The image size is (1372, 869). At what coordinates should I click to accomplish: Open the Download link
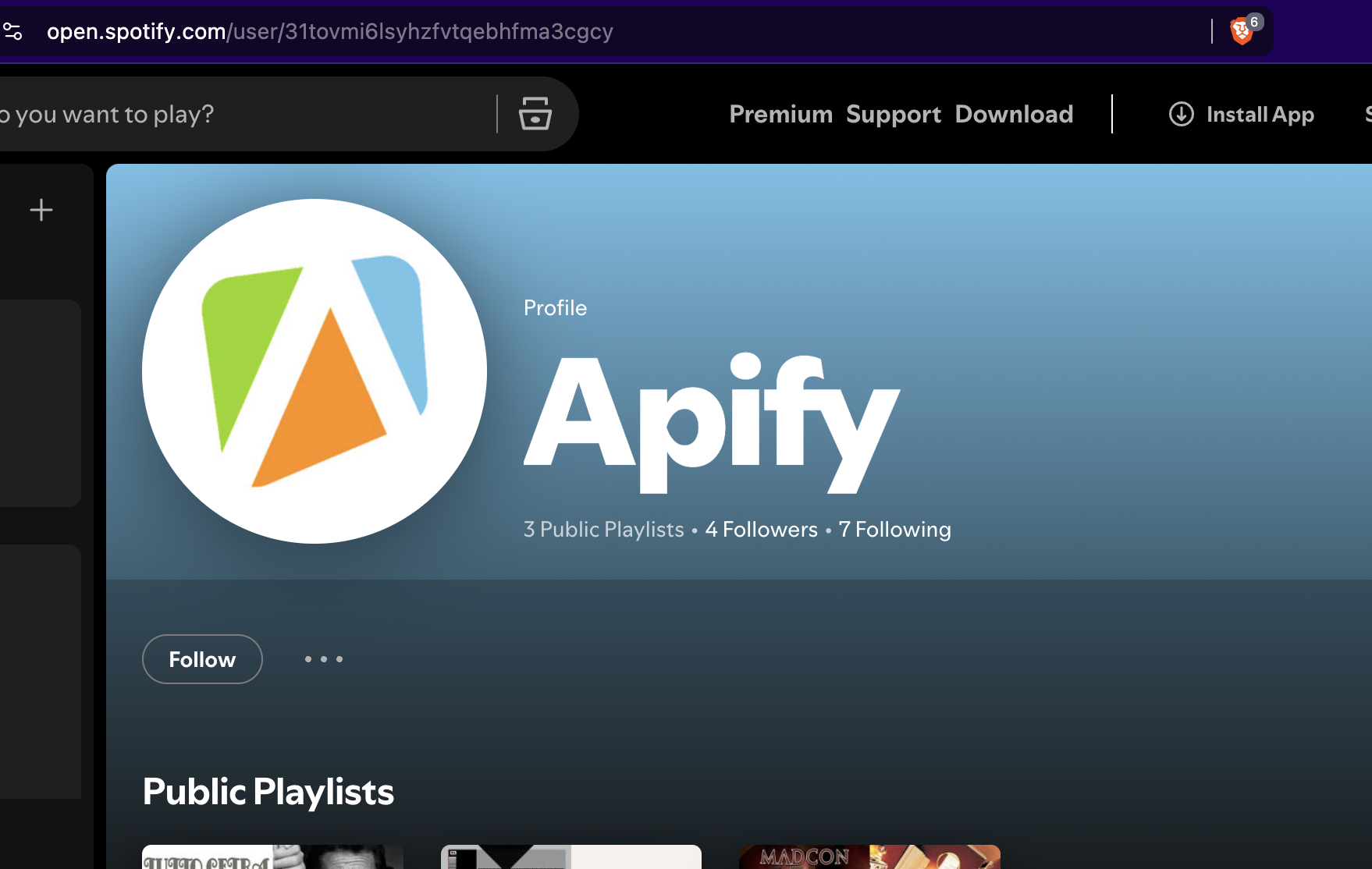pos(1014,114)
